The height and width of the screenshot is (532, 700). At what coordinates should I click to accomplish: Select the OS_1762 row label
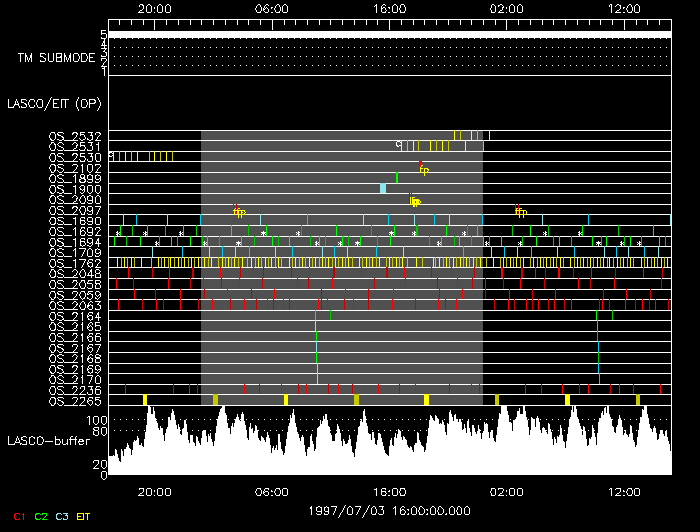click(75, 263)
